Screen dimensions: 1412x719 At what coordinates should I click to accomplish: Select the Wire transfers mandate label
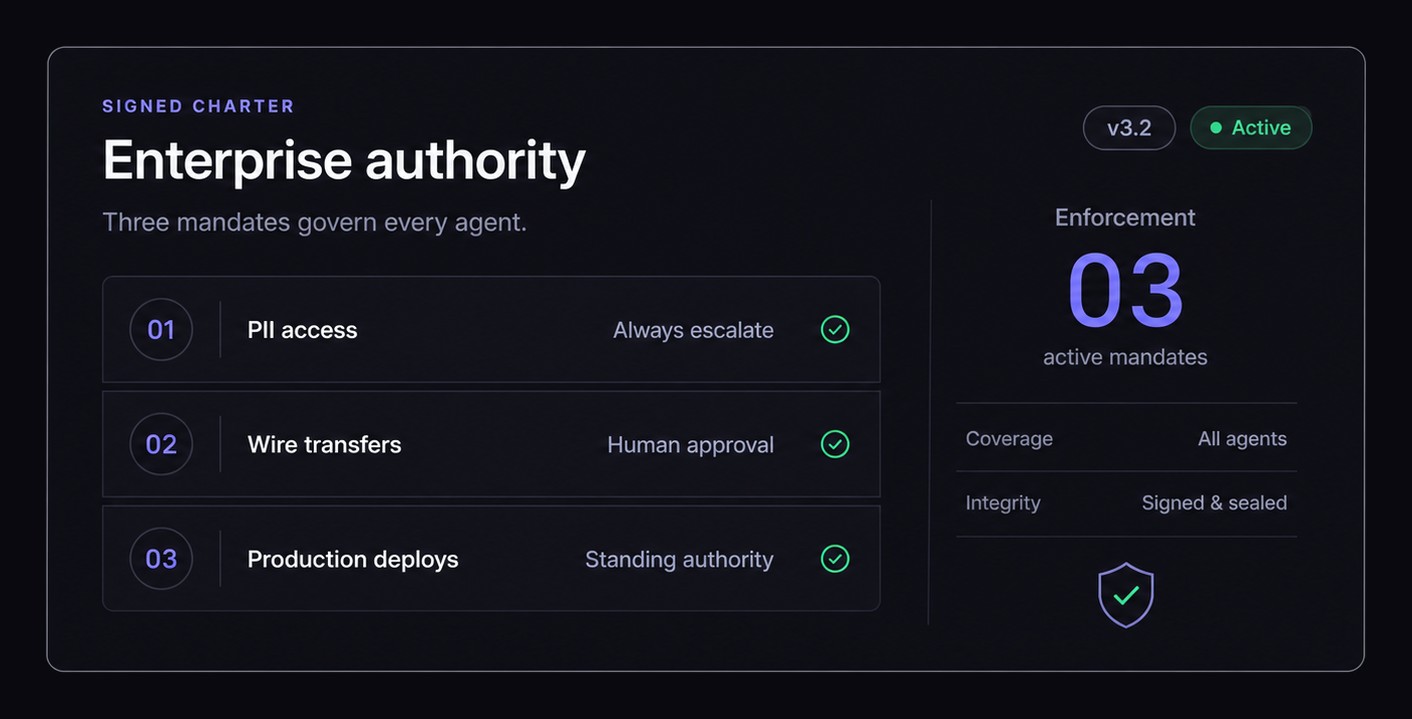click(324, 444)
